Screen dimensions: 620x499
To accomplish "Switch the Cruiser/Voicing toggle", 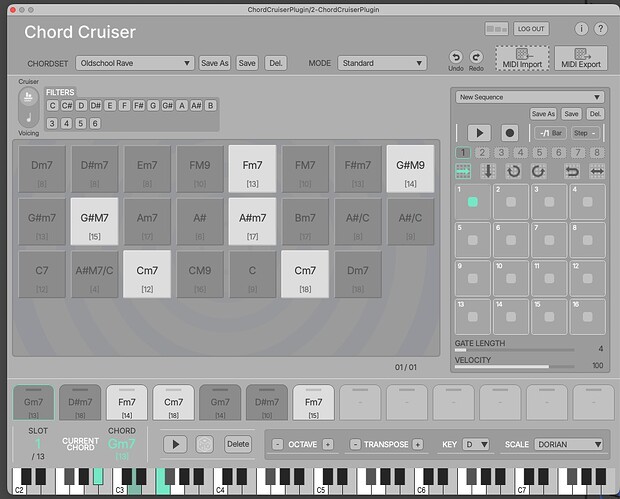I will (x=28, y=107).
